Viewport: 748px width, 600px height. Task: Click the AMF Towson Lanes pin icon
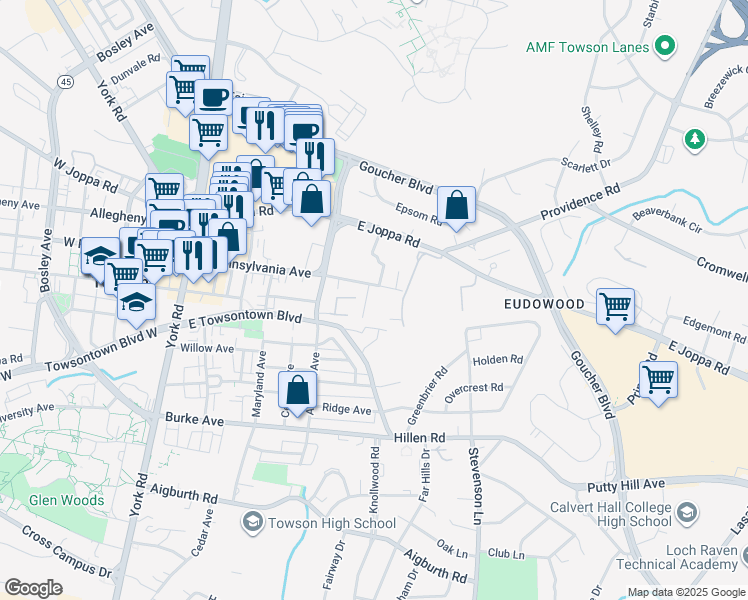tap(664, 47)
